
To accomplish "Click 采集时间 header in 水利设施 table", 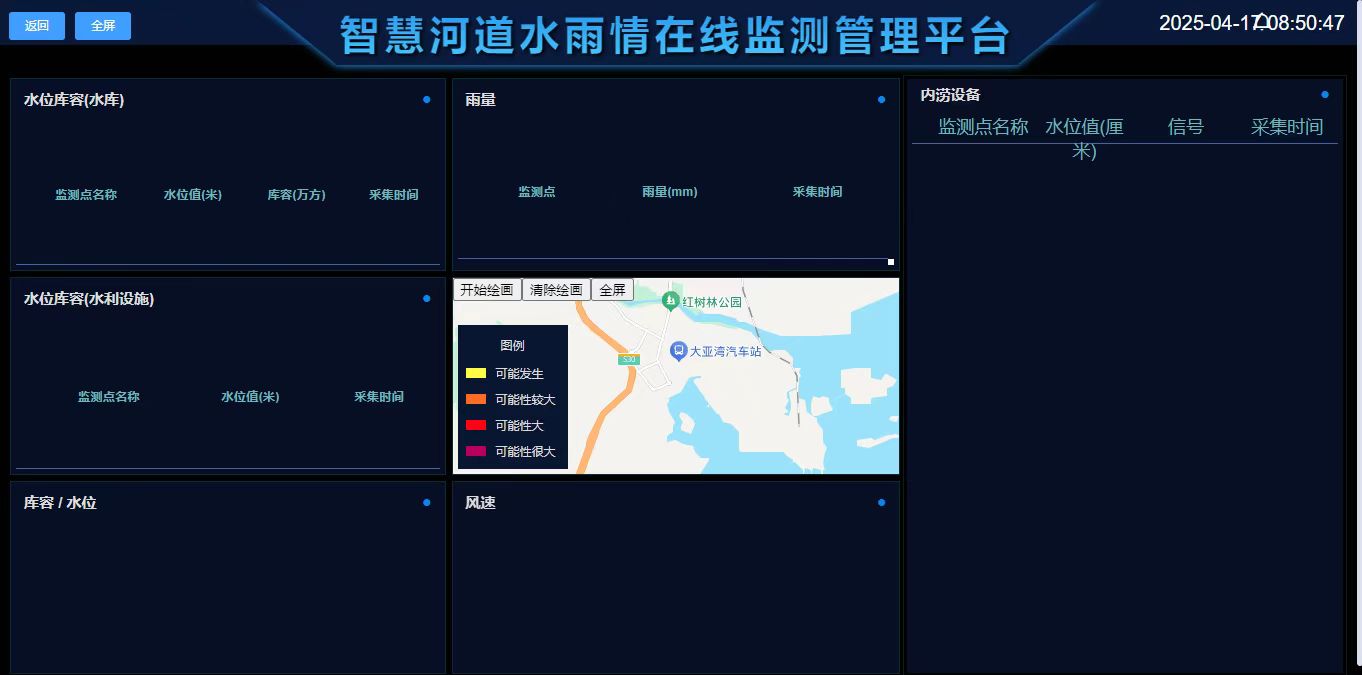I will (x=379, y=397).
